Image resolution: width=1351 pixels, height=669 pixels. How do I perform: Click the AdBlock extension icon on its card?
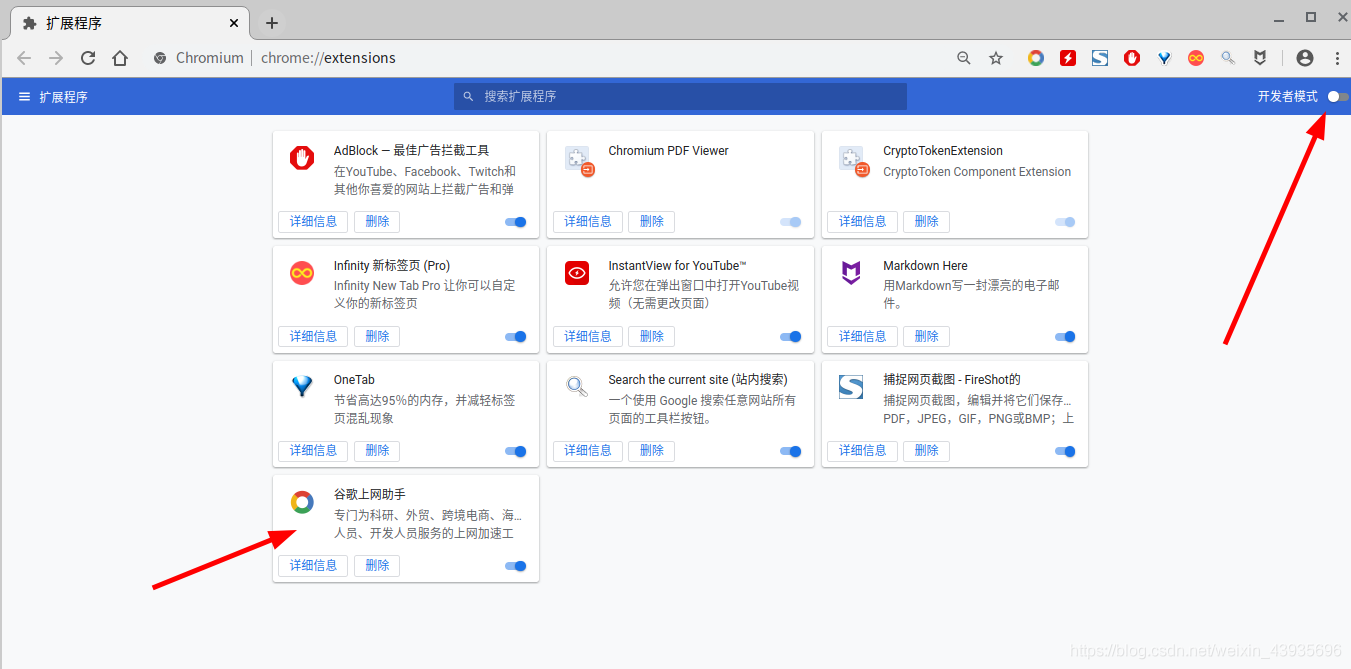(x=302, y=158)
